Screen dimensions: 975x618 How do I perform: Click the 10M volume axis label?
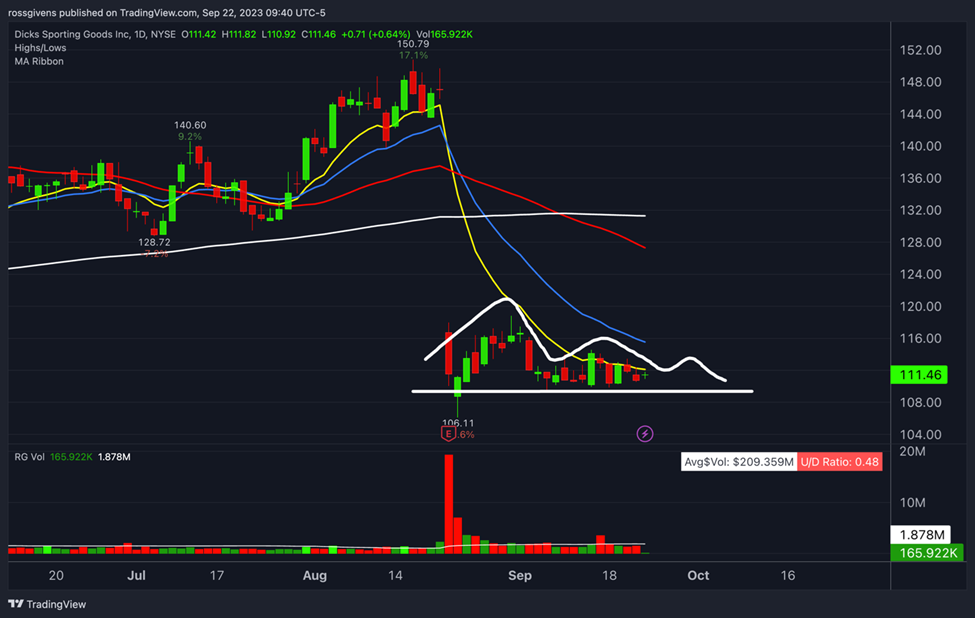(x=912, y=502)
